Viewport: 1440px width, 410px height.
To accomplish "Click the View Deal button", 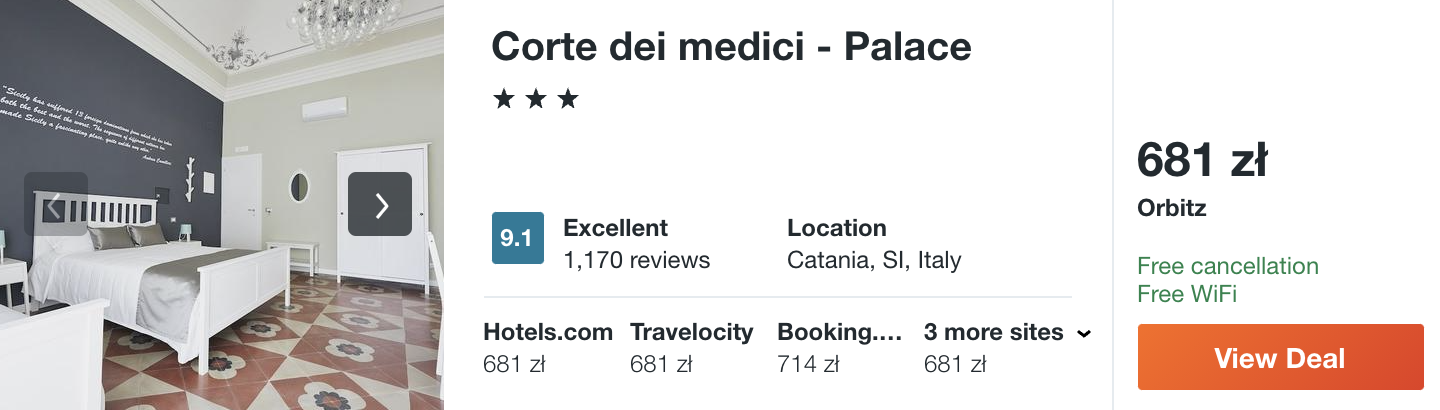I will point(1280,357).
